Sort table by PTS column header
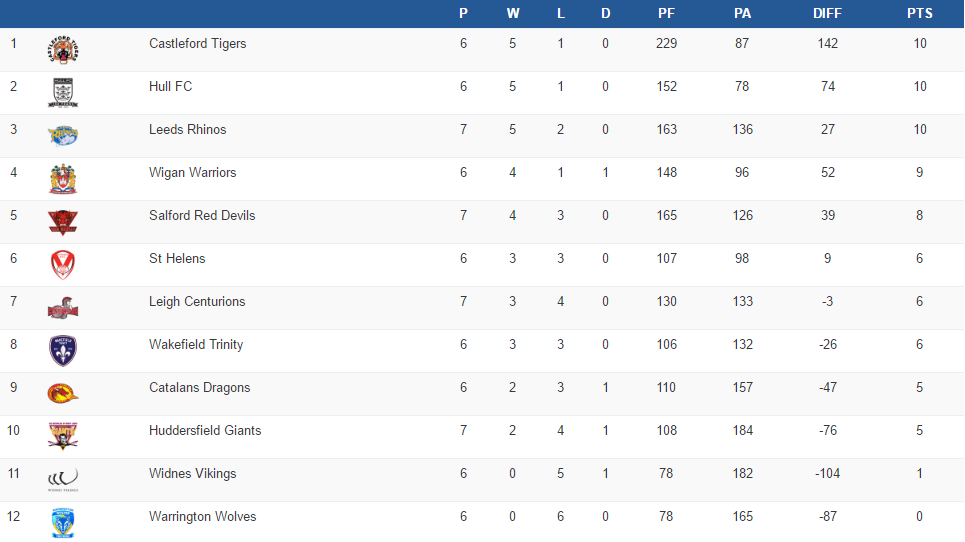This screenshot has width=965, height=542. click(x=920, y=13)
